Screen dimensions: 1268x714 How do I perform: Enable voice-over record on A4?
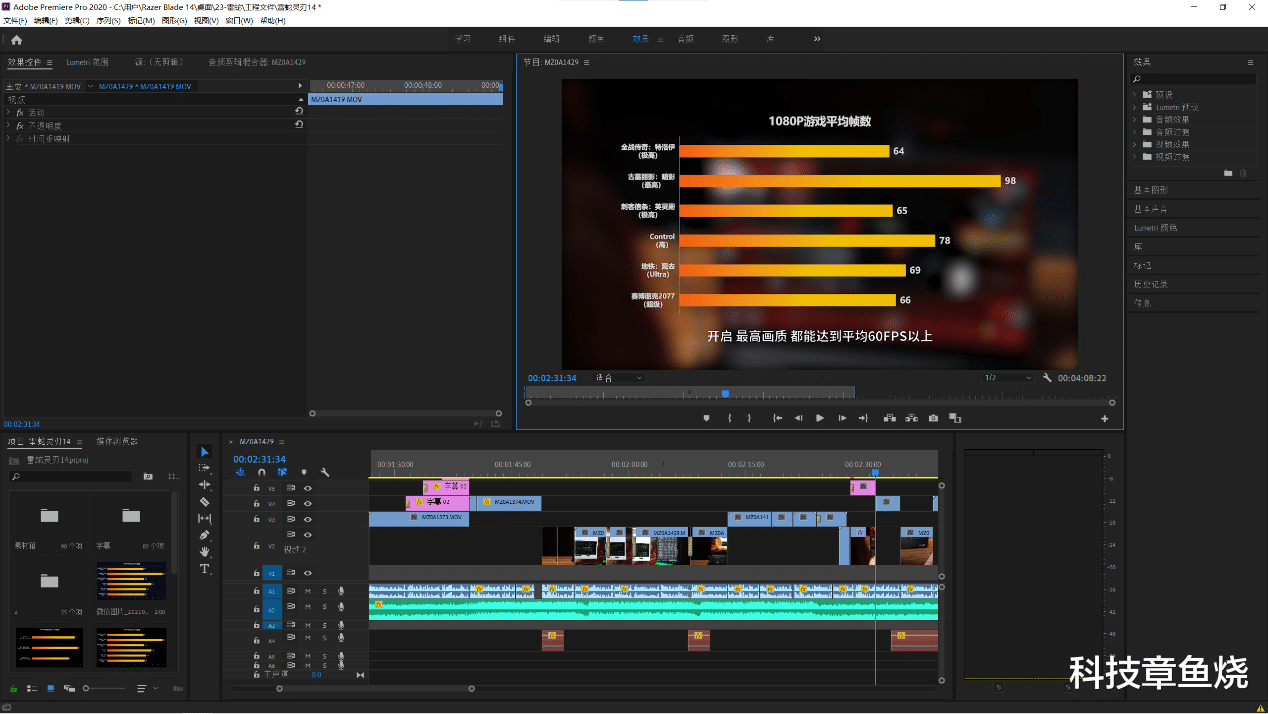[340, 640]
